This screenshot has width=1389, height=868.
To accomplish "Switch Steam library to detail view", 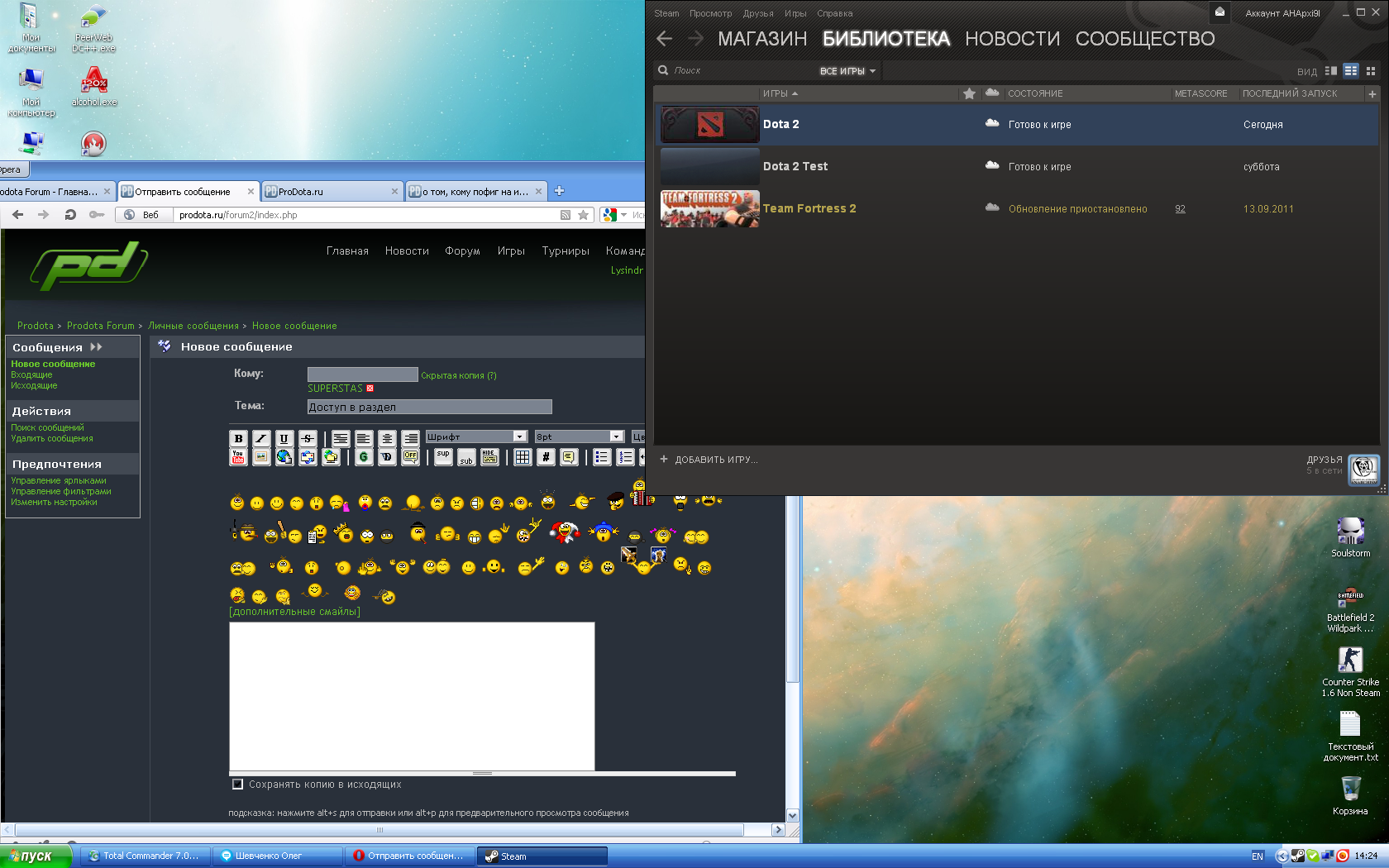I will tap(1331, 71).
